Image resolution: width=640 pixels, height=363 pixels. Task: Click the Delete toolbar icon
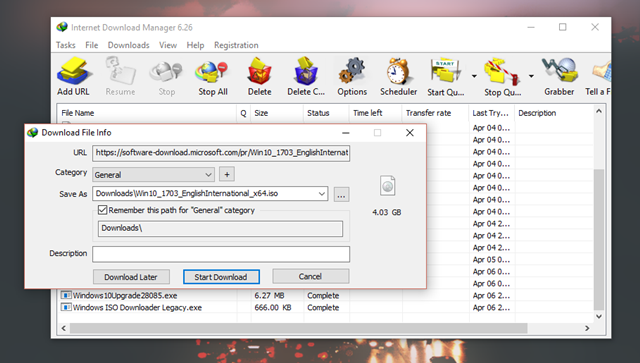[x=259, y=71]
